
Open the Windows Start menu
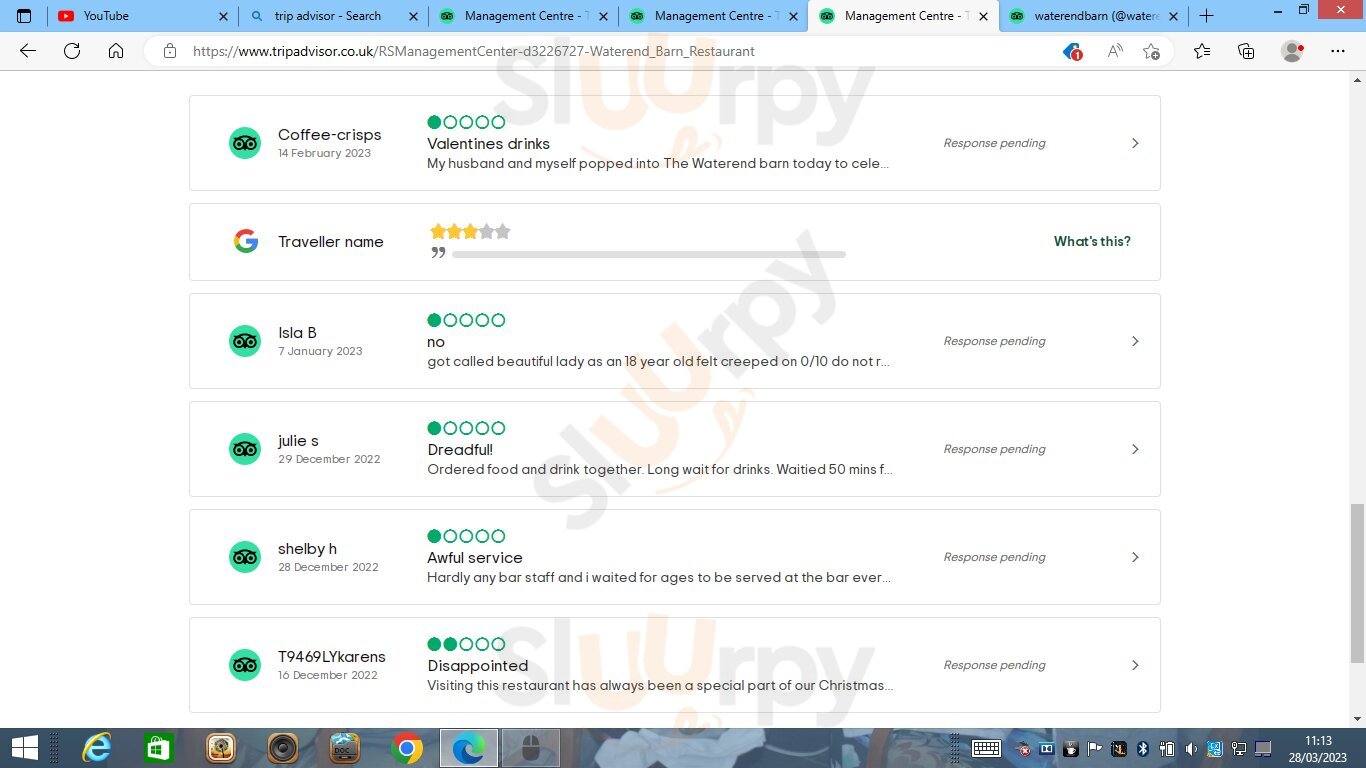point(24,748)
